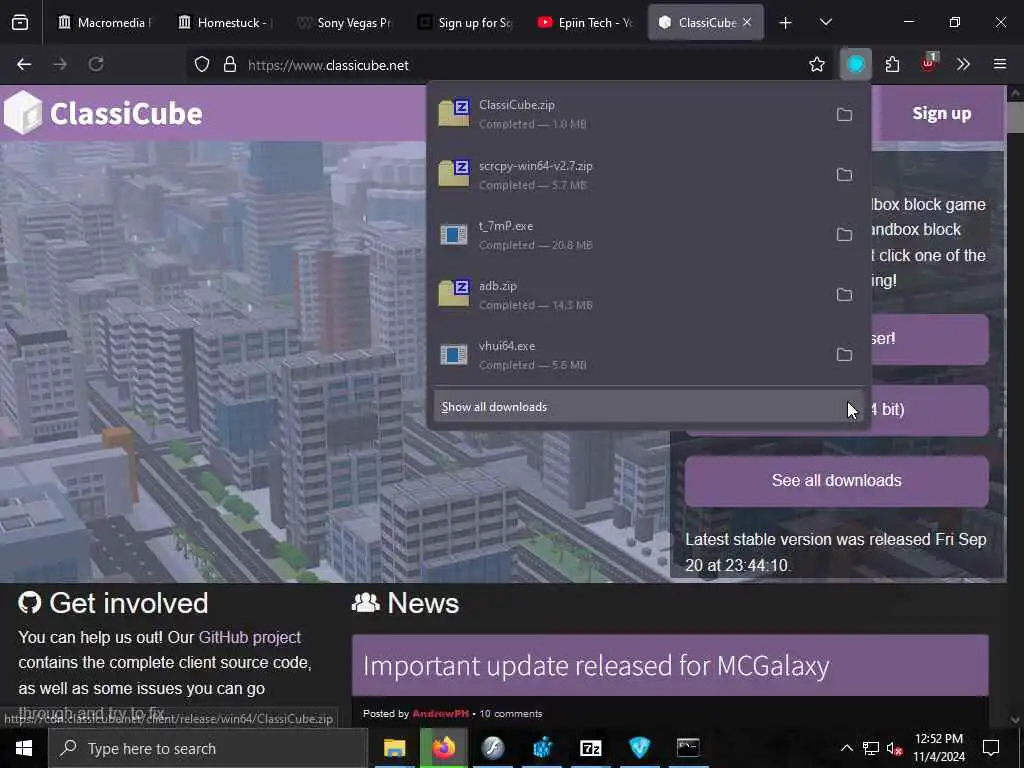Show adb.zip in folder
The height and width of the screenshot is (768, 1024).
[844, 295]
